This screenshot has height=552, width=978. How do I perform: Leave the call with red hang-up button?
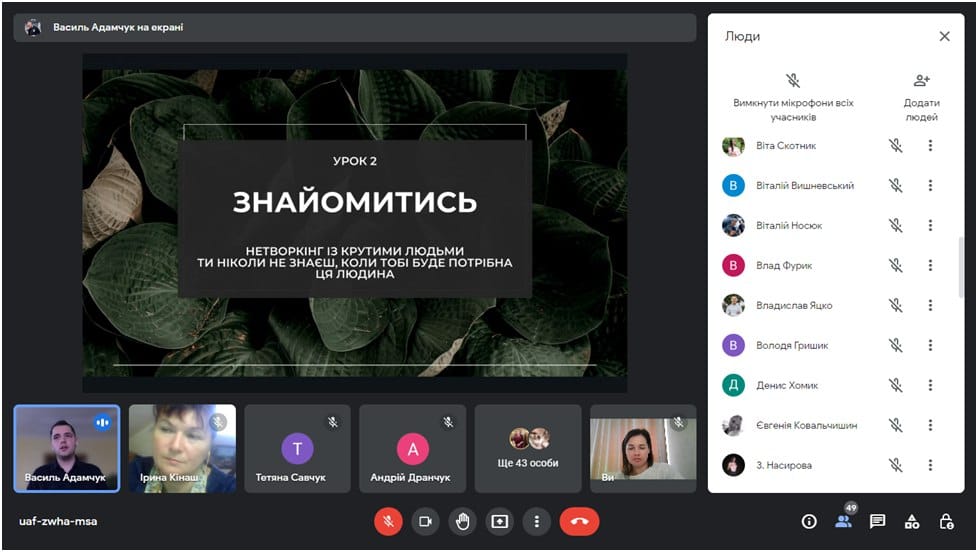(579, 521)
